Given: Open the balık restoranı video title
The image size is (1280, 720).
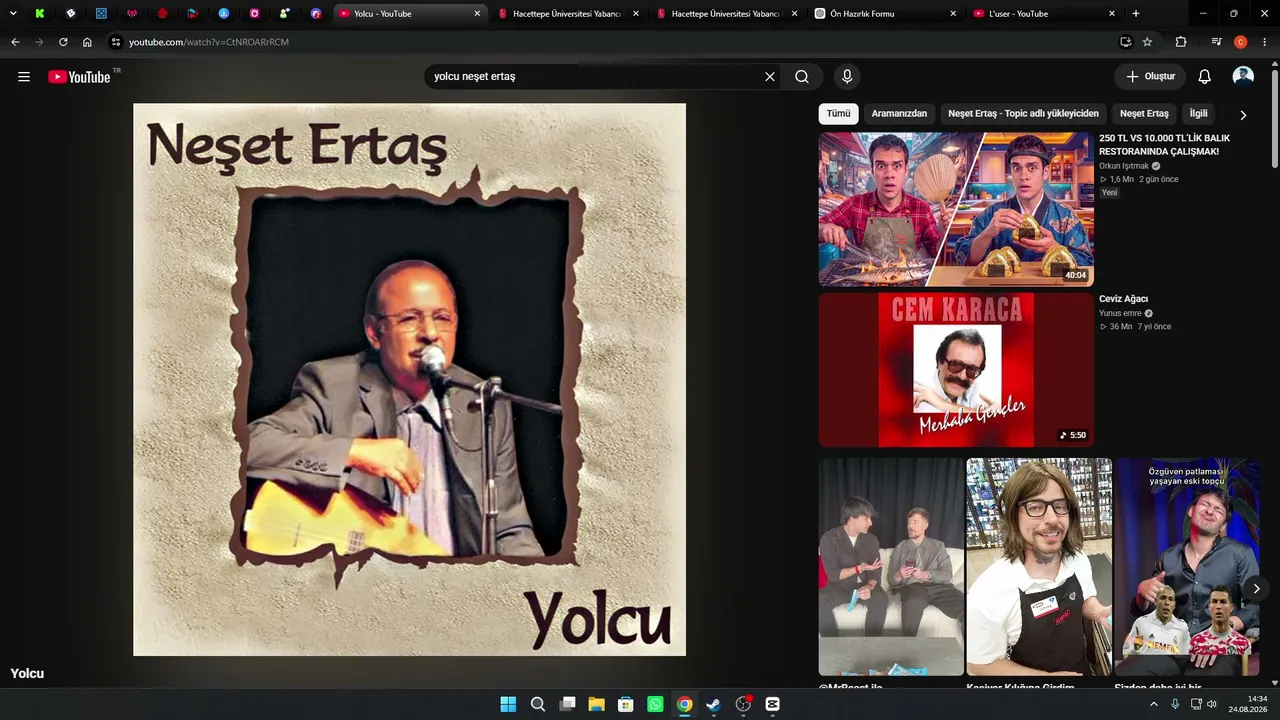Looking at the screenshot, I should (1165, 145).
